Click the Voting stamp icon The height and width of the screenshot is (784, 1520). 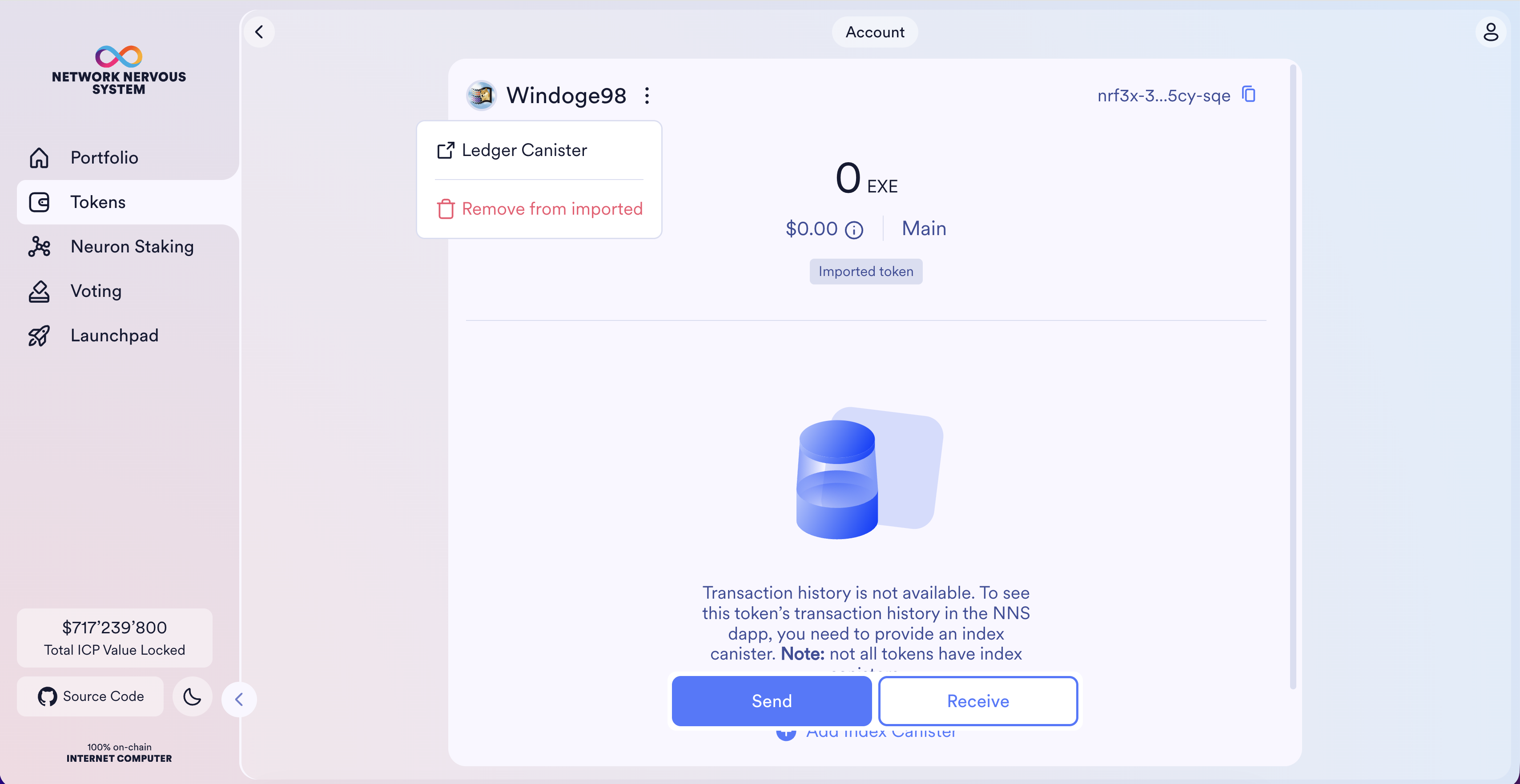point(40,292)
